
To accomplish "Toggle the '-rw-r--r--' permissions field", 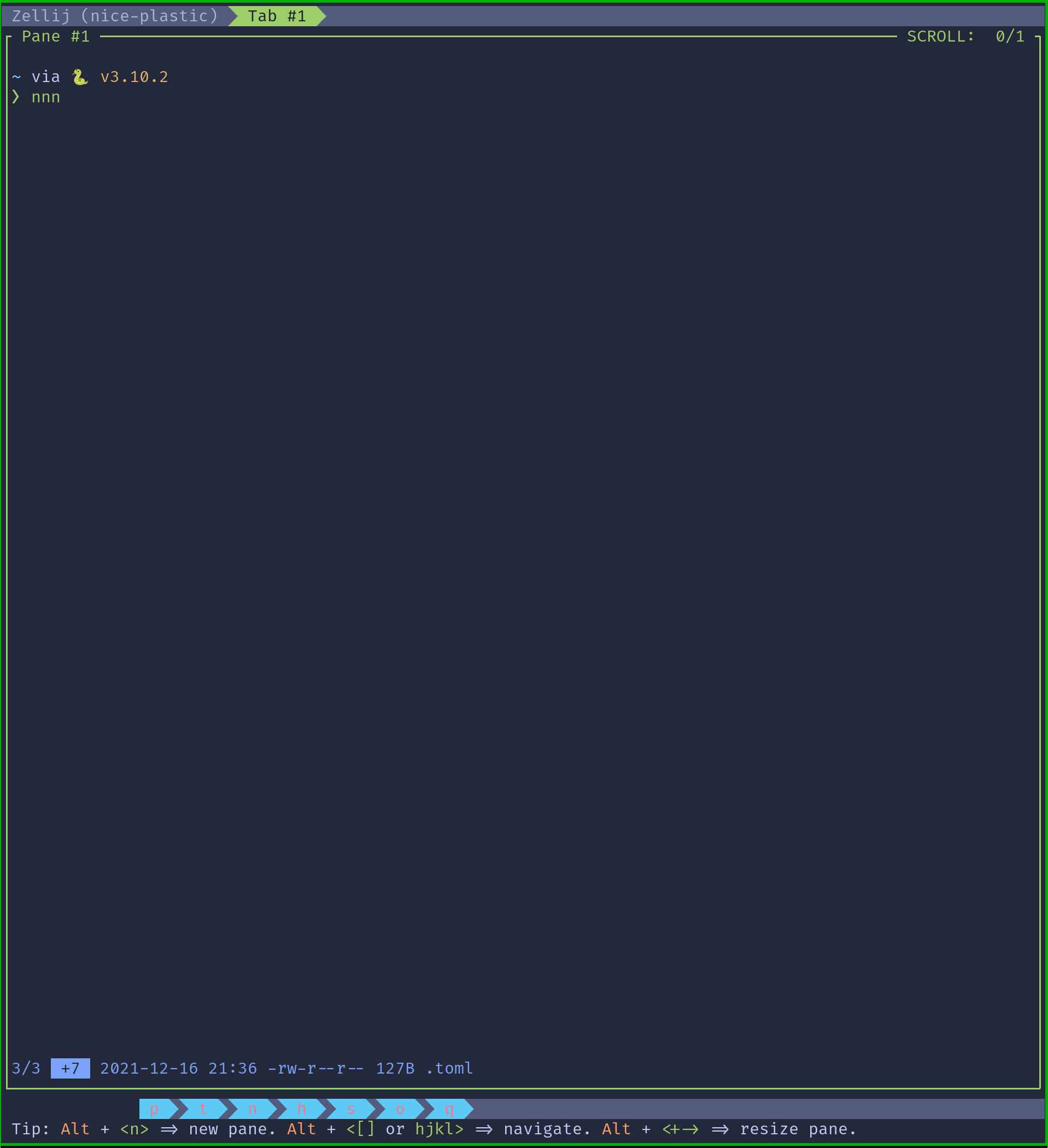I will (x=315, y=1068).
